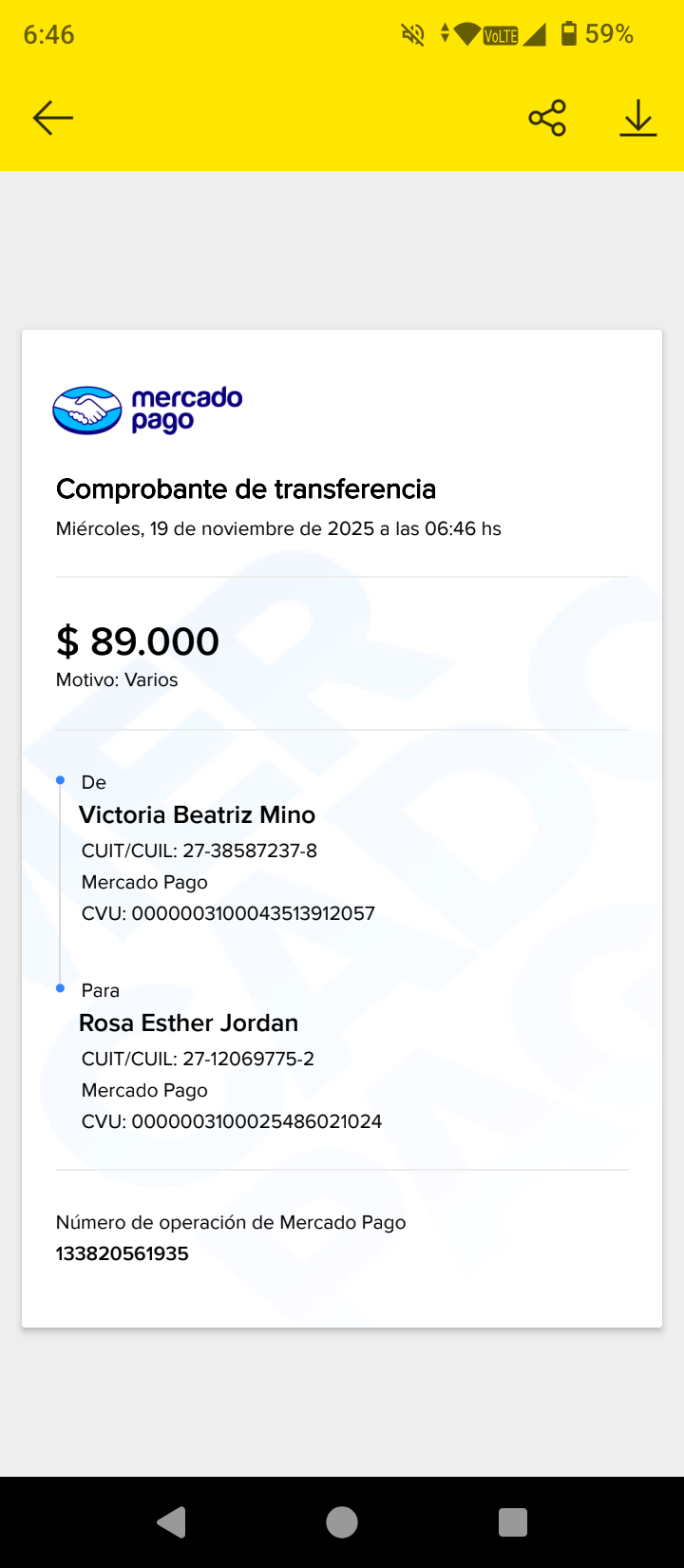Viewport: 684px width, 1568px height.
Task: Tap the Wi-Fi signal status icon
Action: pos(467,34)
